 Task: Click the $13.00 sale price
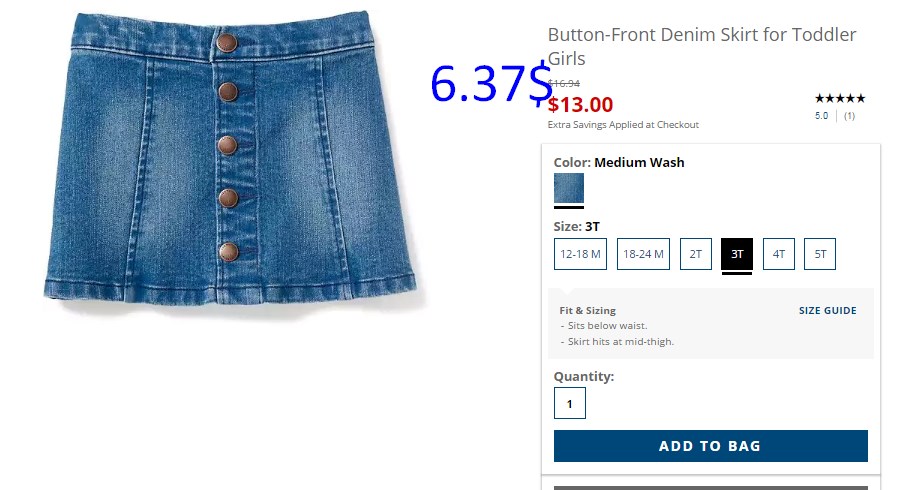point(580,105)
